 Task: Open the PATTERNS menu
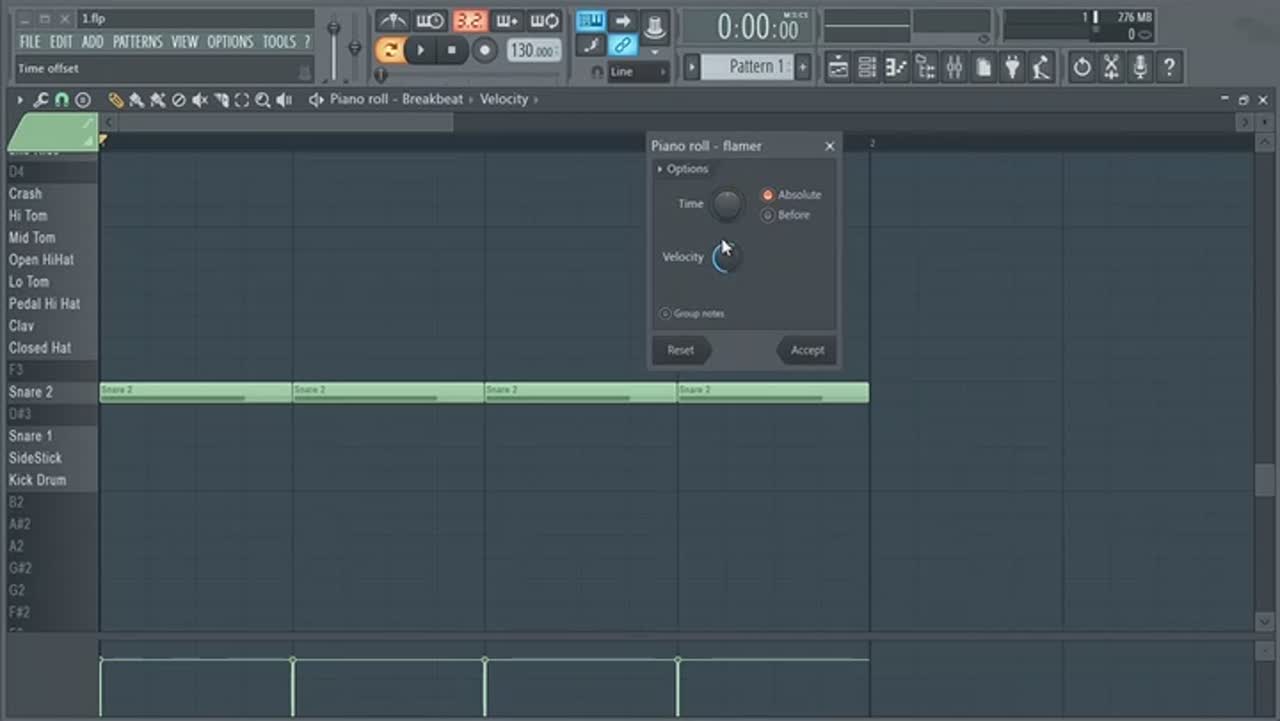tap(137, 42)
